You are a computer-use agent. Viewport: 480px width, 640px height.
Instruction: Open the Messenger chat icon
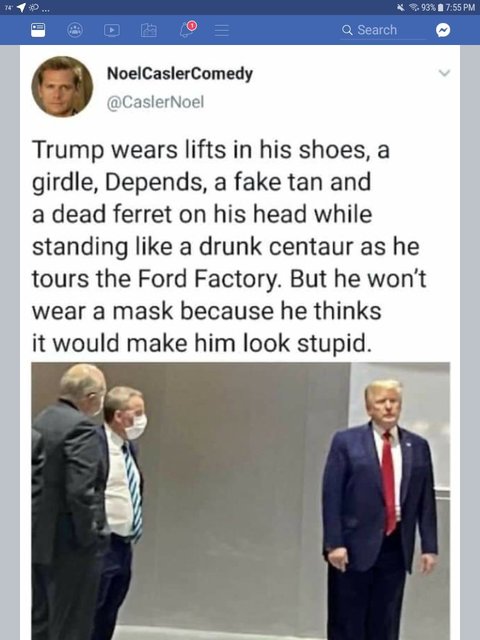(x=443, y=30)
